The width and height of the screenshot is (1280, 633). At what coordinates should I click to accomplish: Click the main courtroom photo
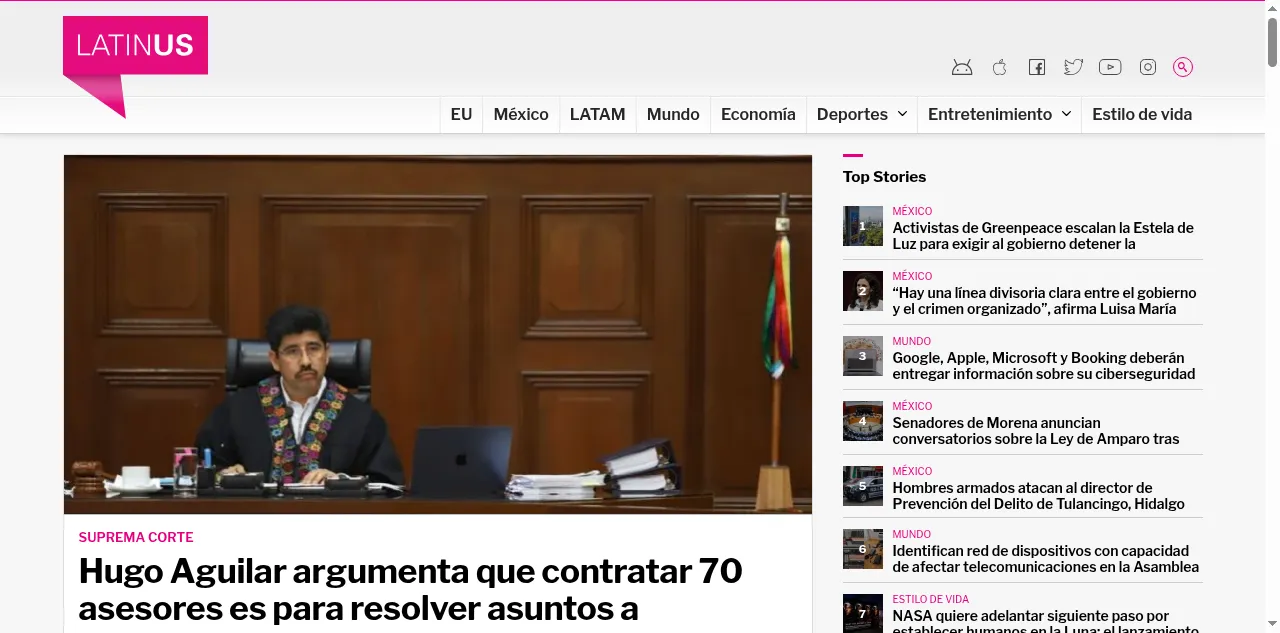point(437,334)
